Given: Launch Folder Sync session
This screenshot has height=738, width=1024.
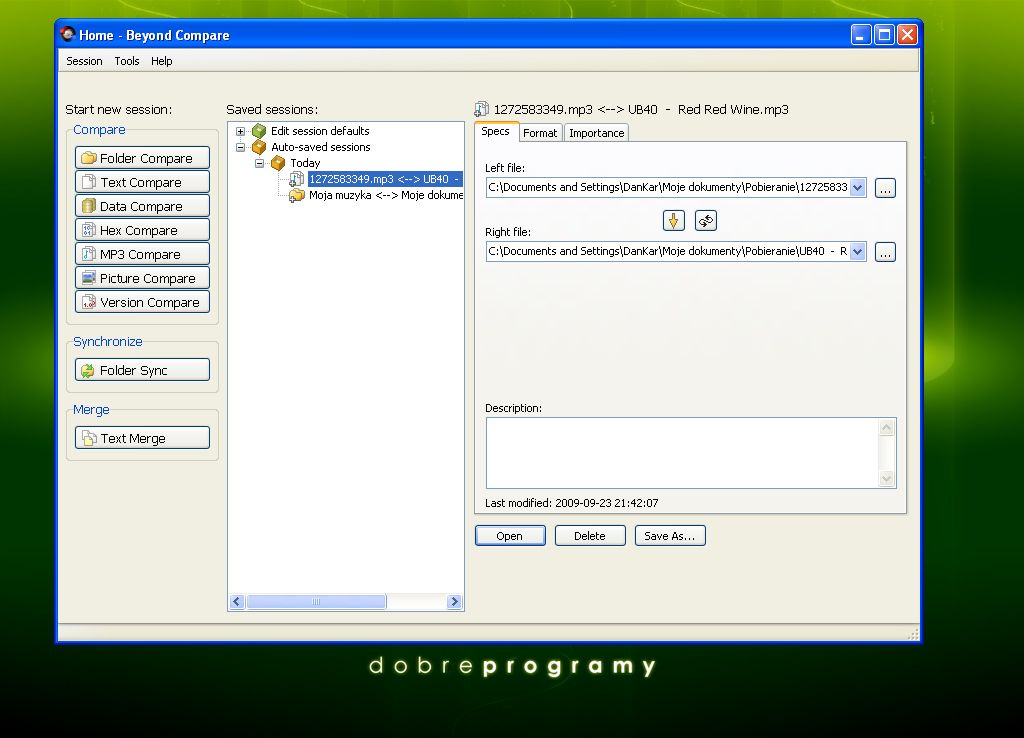Looking at the screenshot, I should click(x=142, y=370).
